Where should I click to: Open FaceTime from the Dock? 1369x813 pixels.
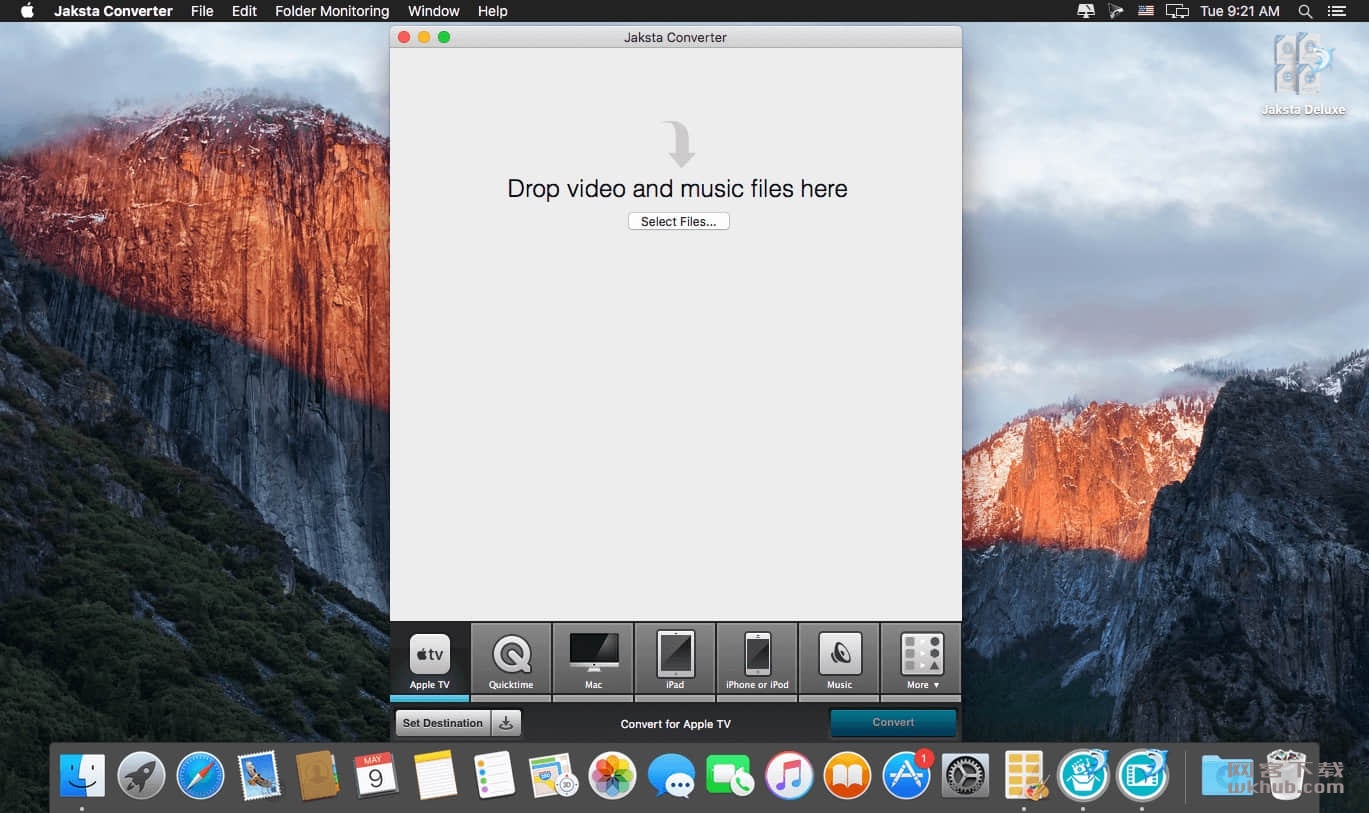click(x=730, y=775)
